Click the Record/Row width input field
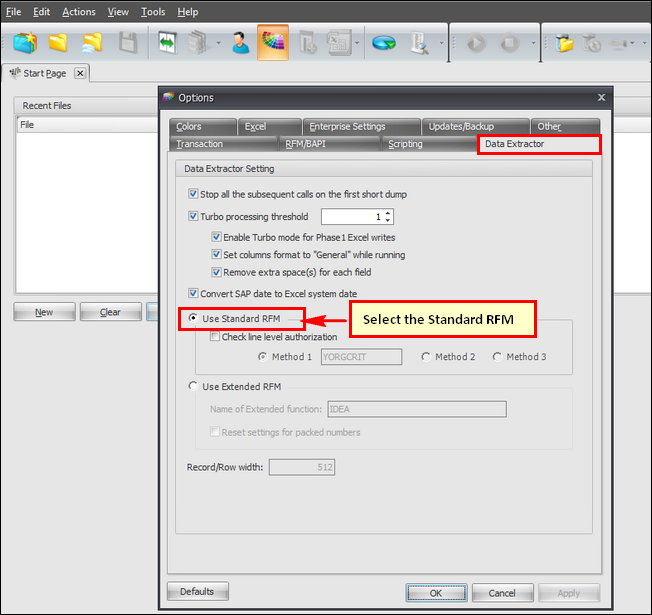Screen dimensions: 652x615 [301, 467]
